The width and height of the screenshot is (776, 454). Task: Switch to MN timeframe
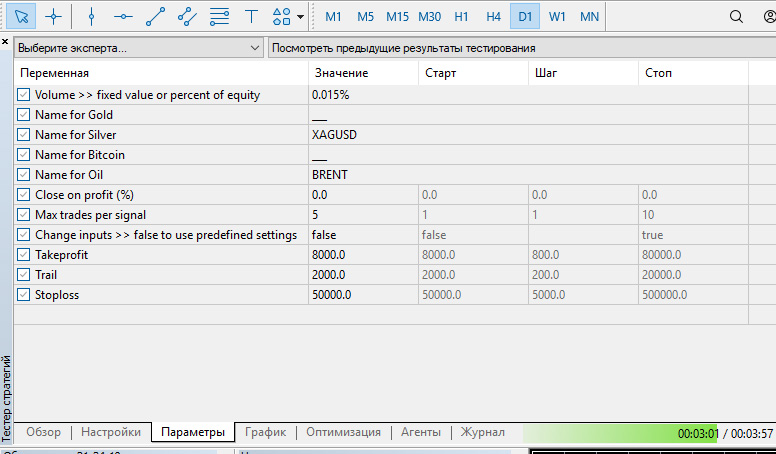coord(589,17)
